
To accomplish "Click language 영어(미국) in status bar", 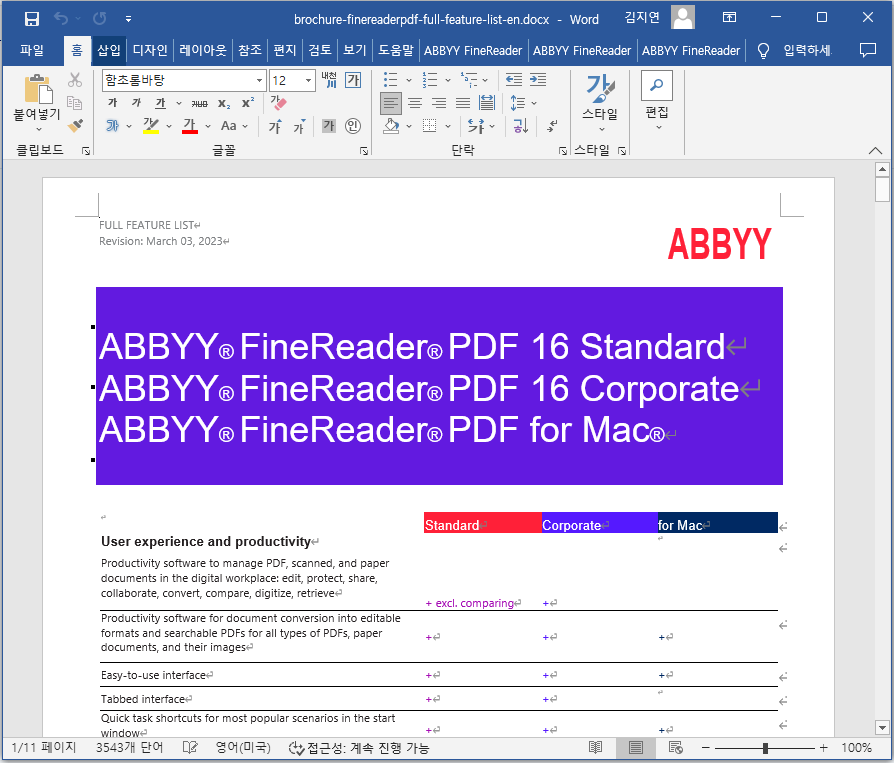I will point(243,748).
